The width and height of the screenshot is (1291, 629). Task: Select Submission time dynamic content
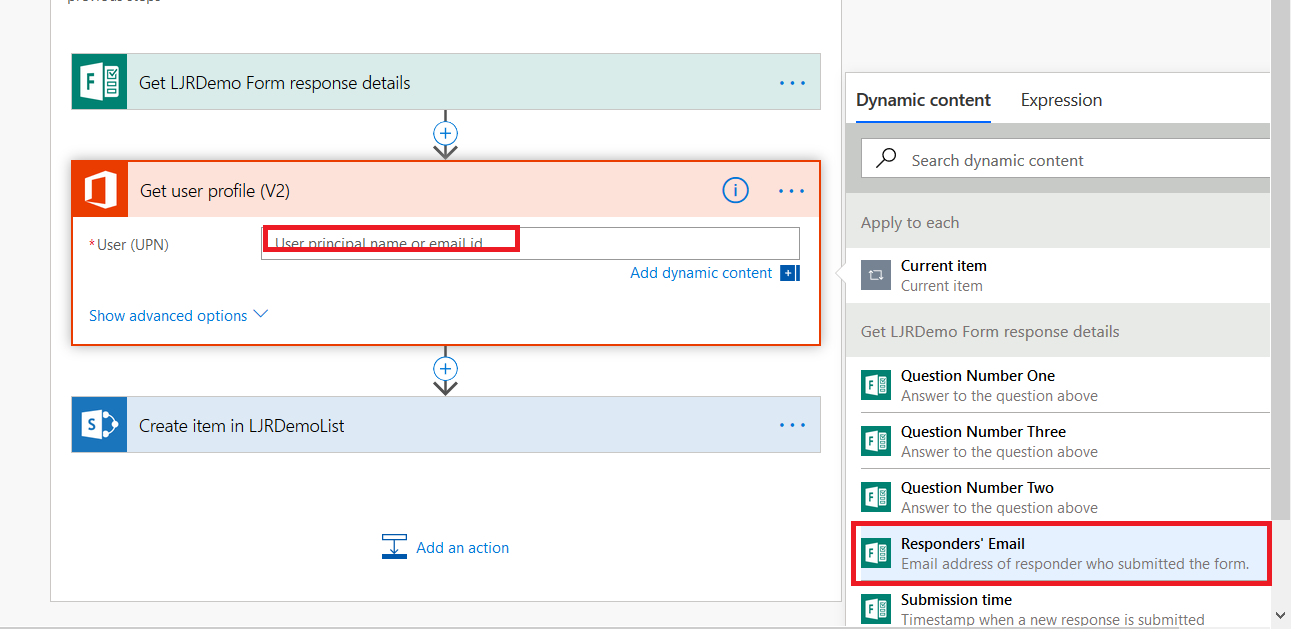coord(1058,609)
